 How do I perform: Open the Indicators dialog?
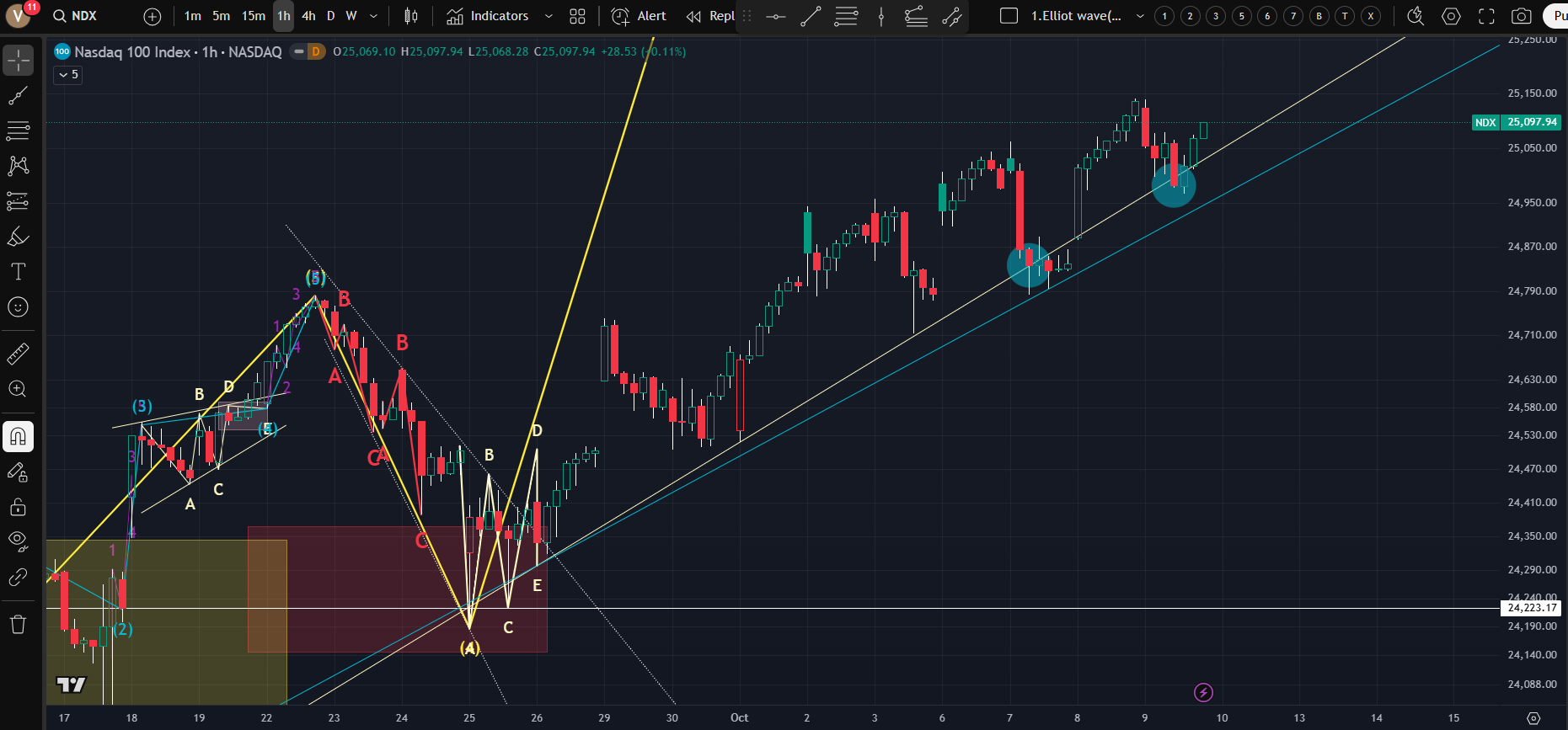[x=488, y=16]
